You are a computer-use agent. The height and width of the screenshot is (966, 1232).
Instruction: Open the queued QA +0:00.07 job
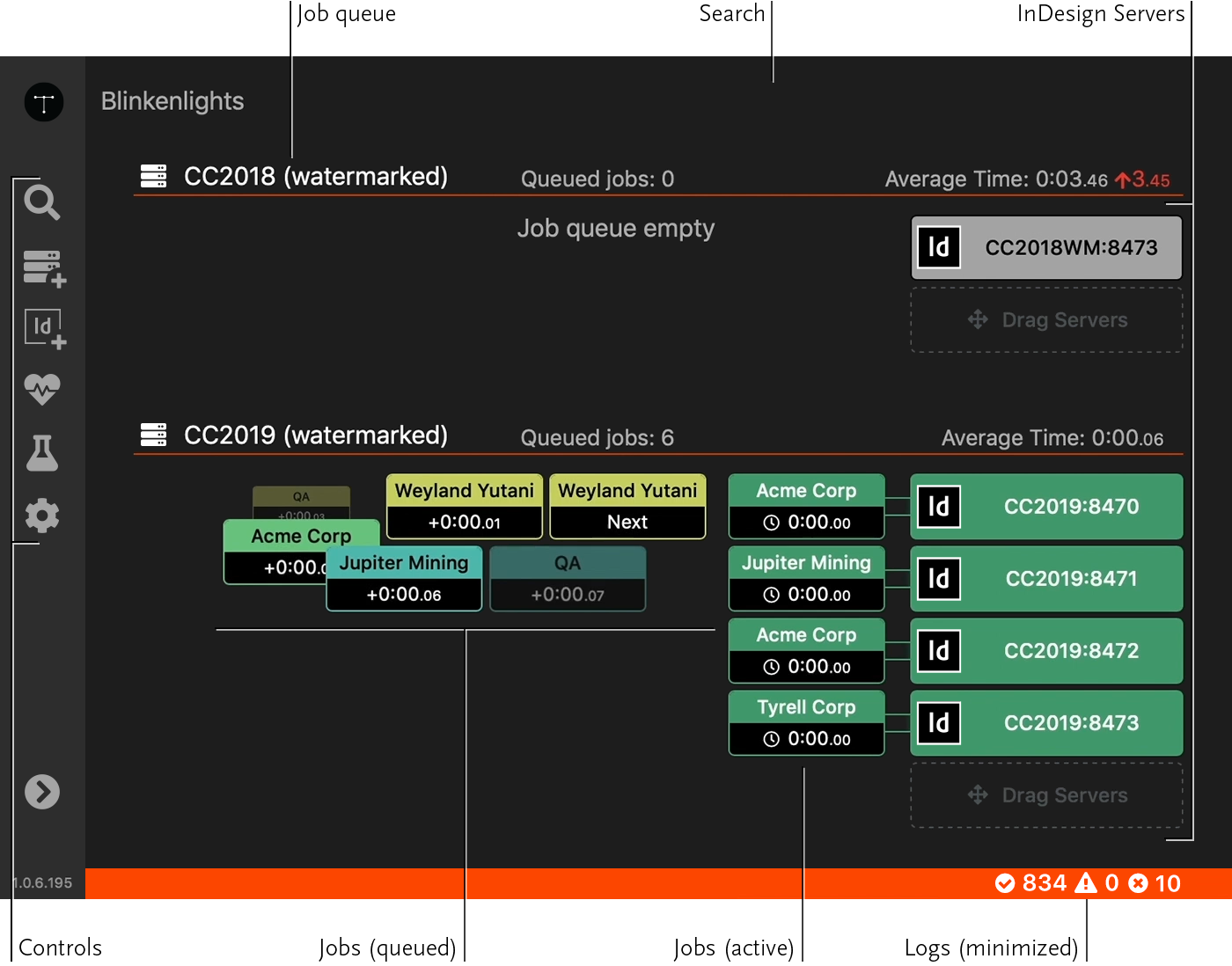click(x=568, y=579)
